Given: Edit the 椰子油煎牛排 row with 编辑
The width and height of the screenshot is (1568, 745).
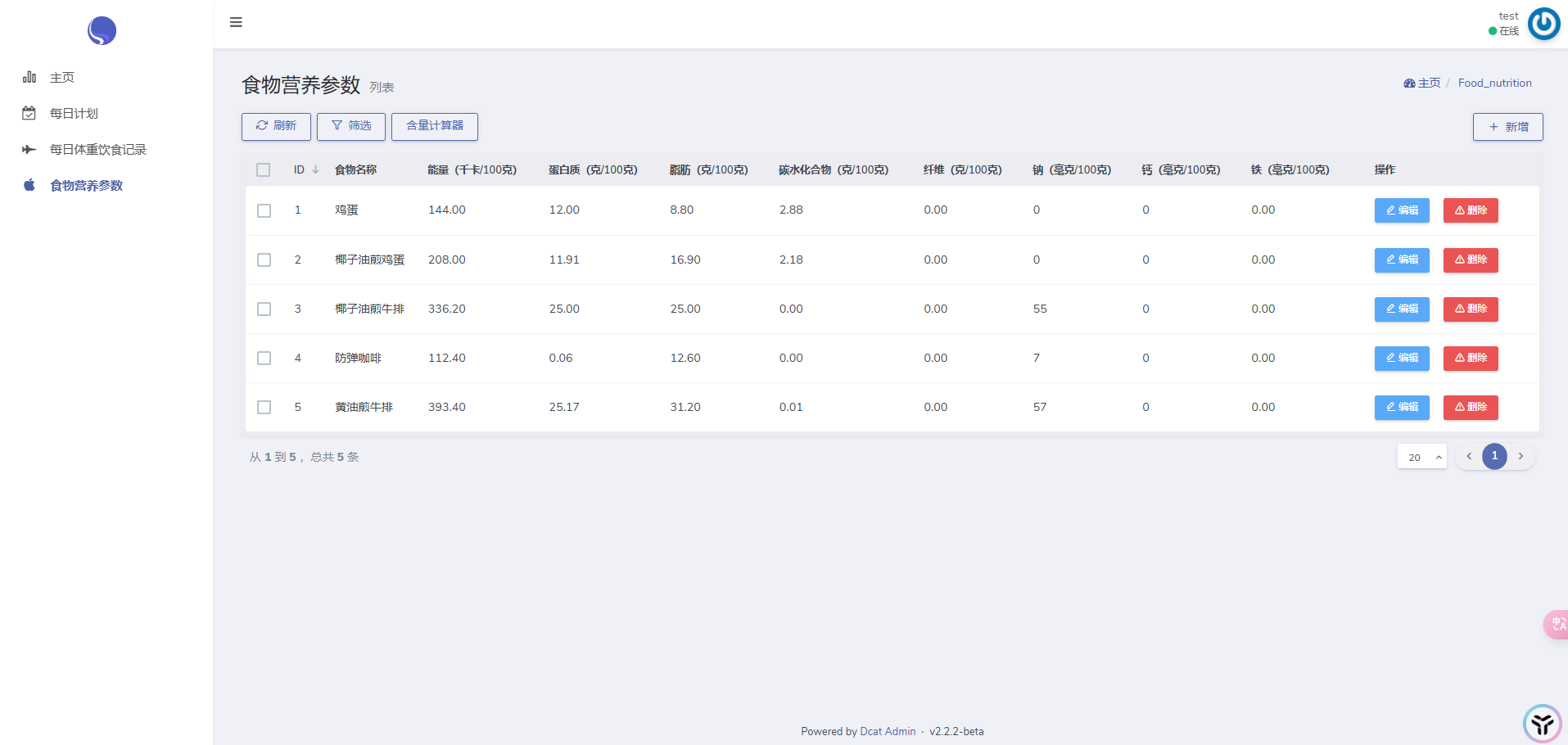Looking at the screenshot, I should click(1402, 309).
